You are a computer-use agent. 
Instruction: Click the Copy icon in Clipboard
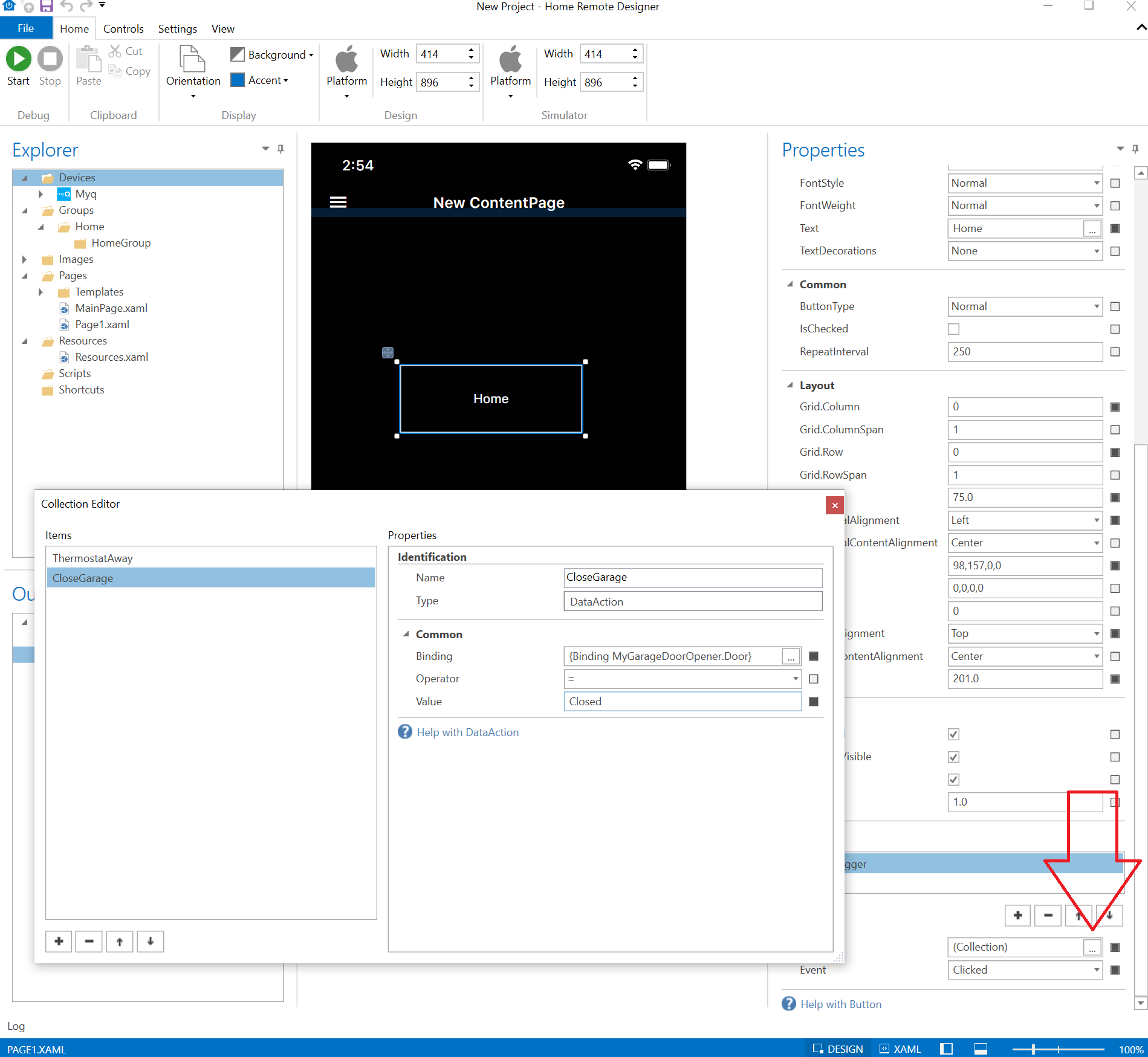[115, 71]
